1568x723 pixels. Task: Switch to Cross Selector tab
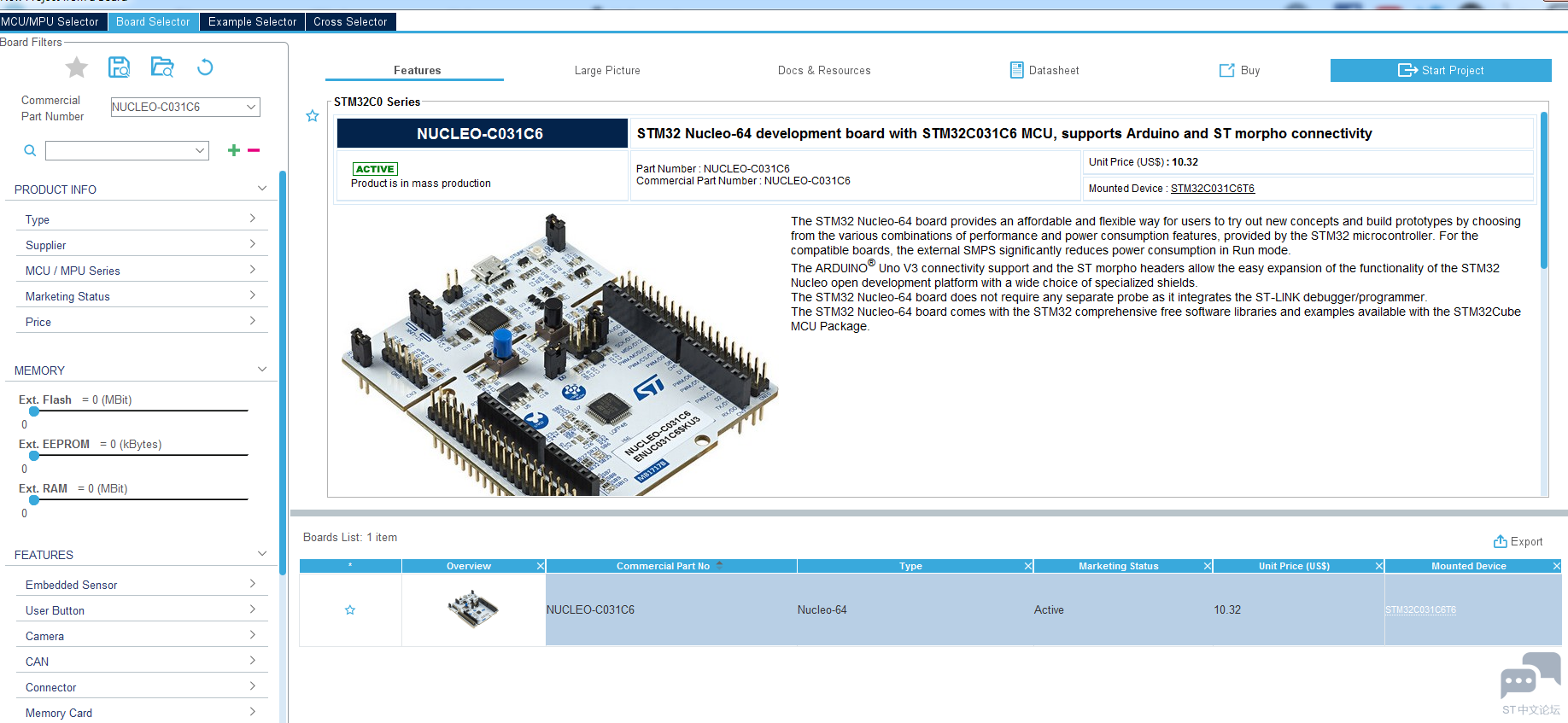pyautogui.click(x=350, y=21)
